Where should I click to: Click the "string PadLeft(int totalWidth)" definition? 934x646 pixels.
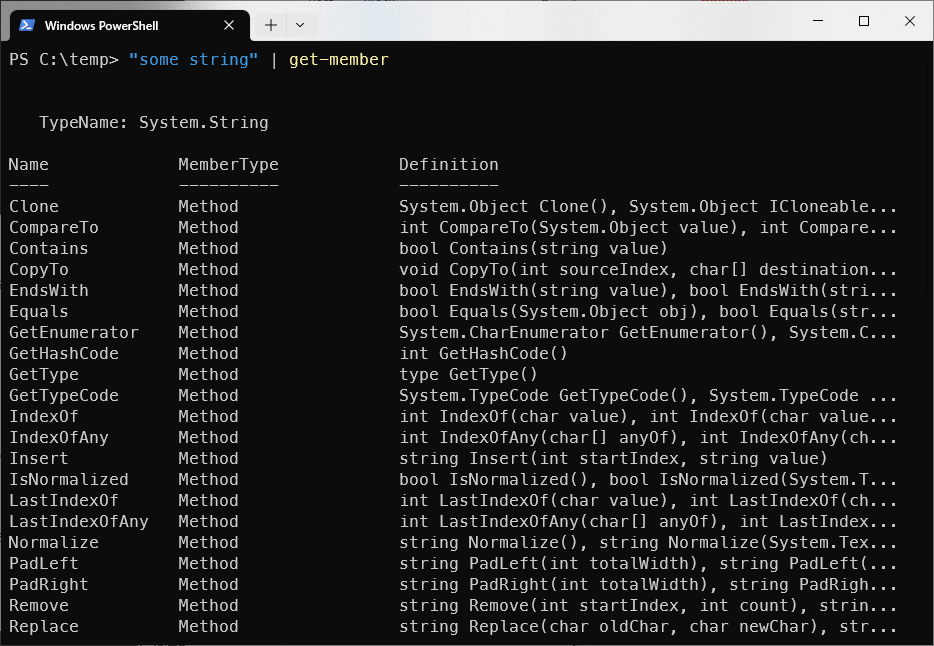click(x=554, y=563)
